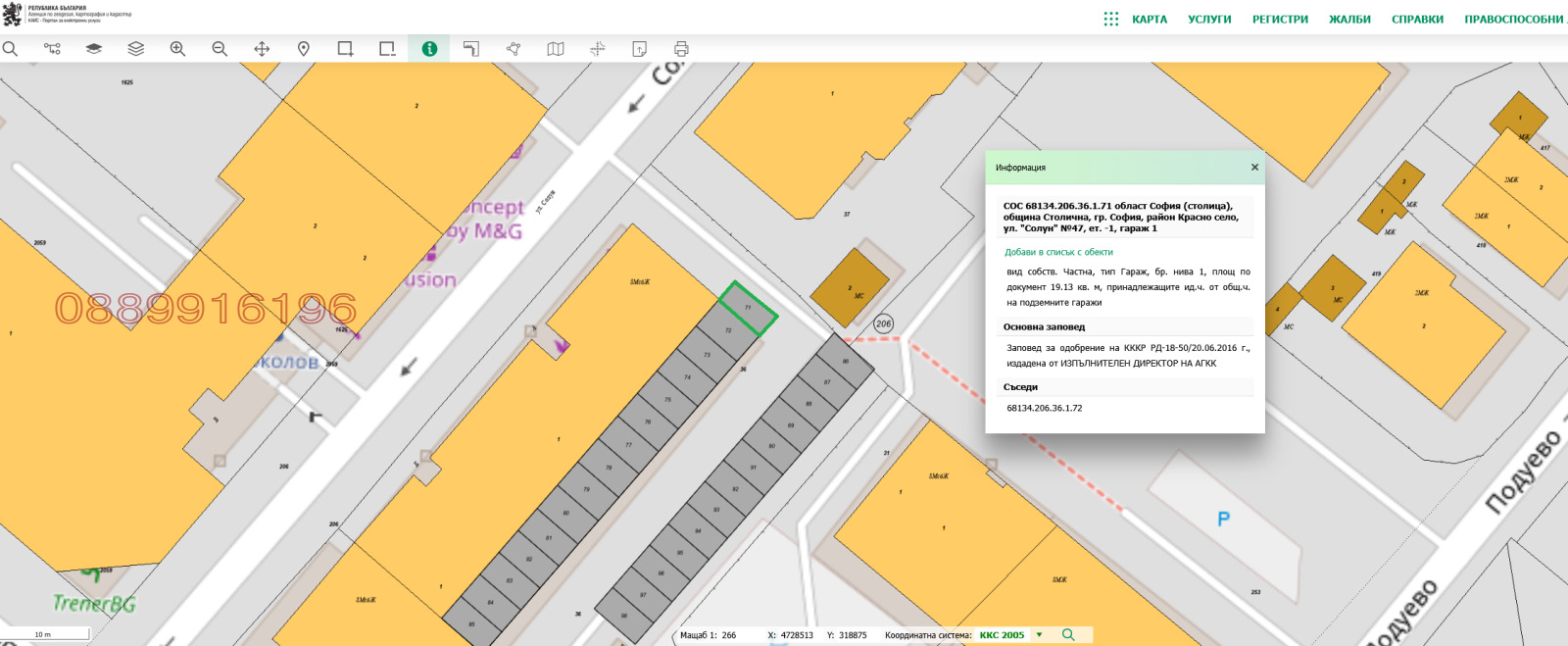Viewport: 1568px width, 646px height.
Task: Open the search magnifier tool in toolbar
Action: [10, 49]
